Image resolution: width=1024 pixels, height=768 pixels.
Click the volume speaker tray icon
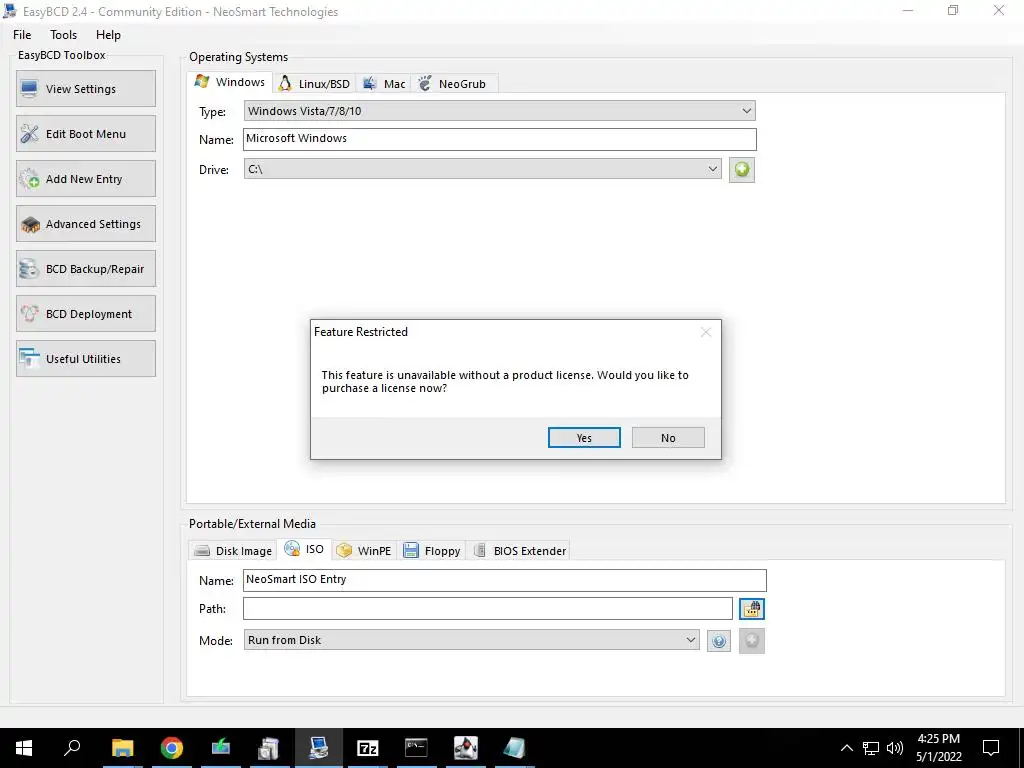(x=895, y=748)
